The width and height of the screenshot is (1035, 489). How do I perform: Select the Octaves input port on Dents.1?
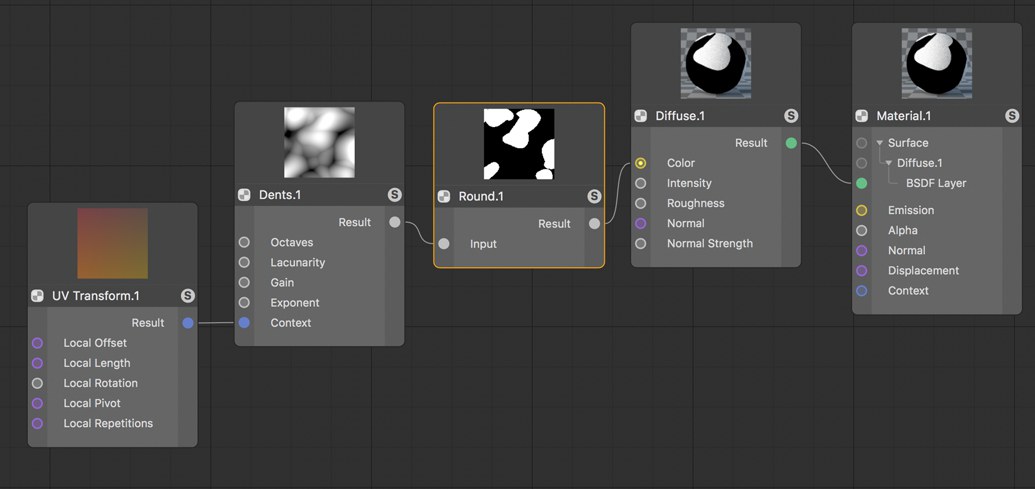[x=244, y=242]
